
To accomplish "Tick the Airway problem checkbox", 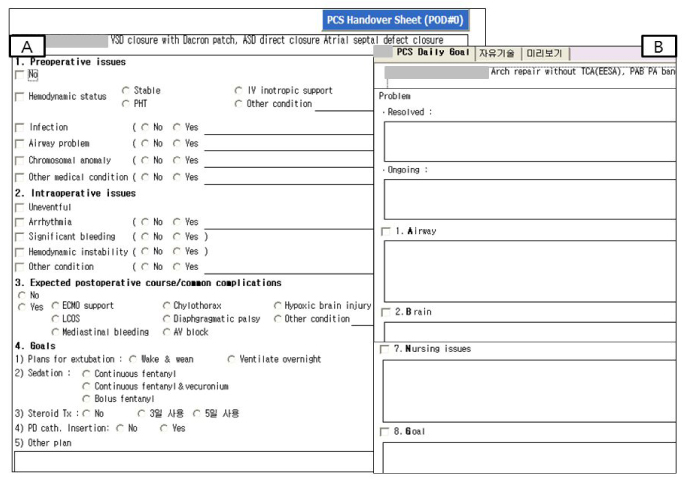I will [20, 144].
